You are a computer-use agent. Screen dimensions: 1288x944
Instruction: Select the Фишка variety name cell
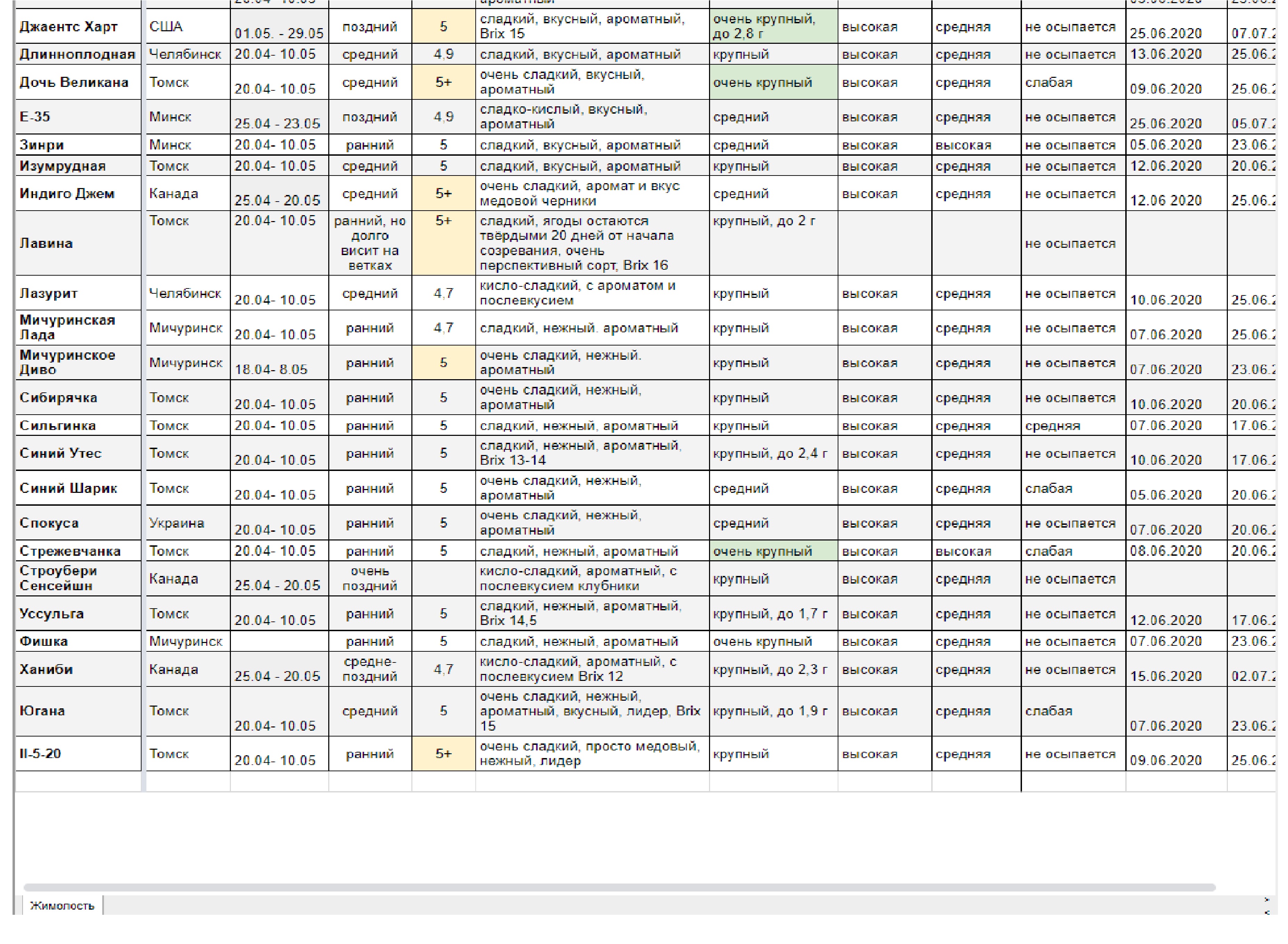click(78, 641)
